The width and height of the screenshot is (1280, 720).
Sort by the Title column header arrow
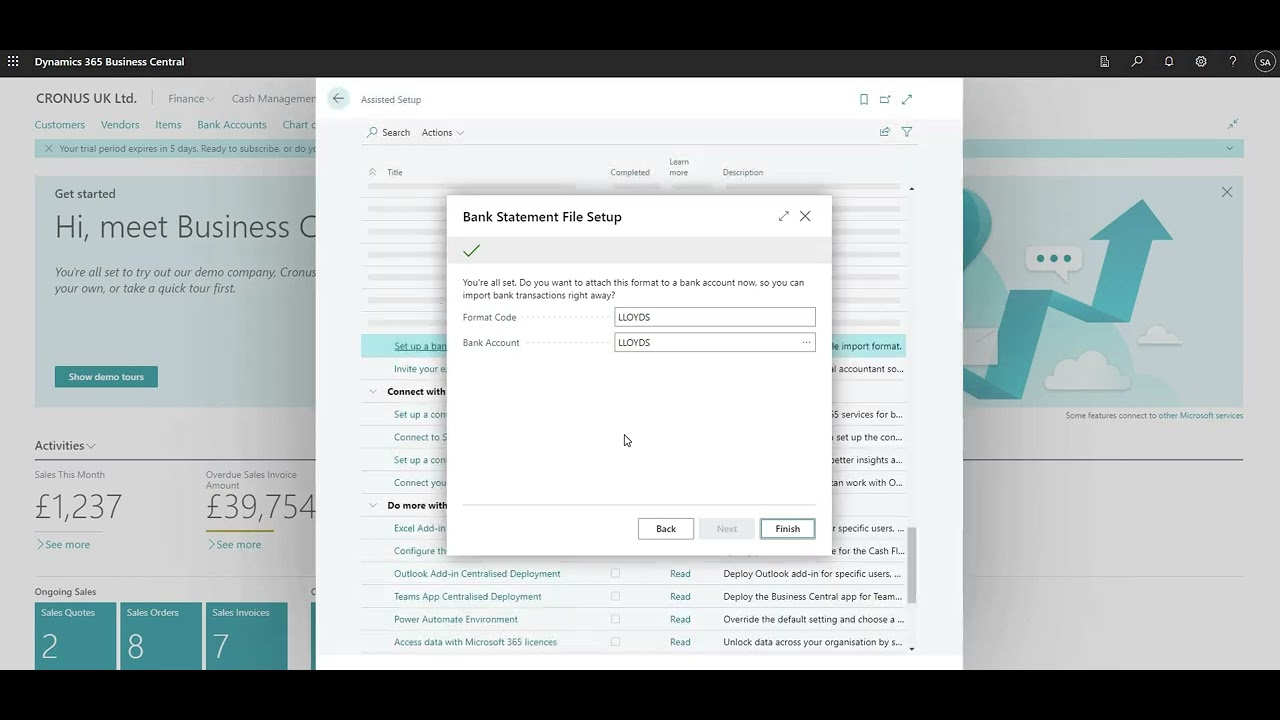click(373, 172)
